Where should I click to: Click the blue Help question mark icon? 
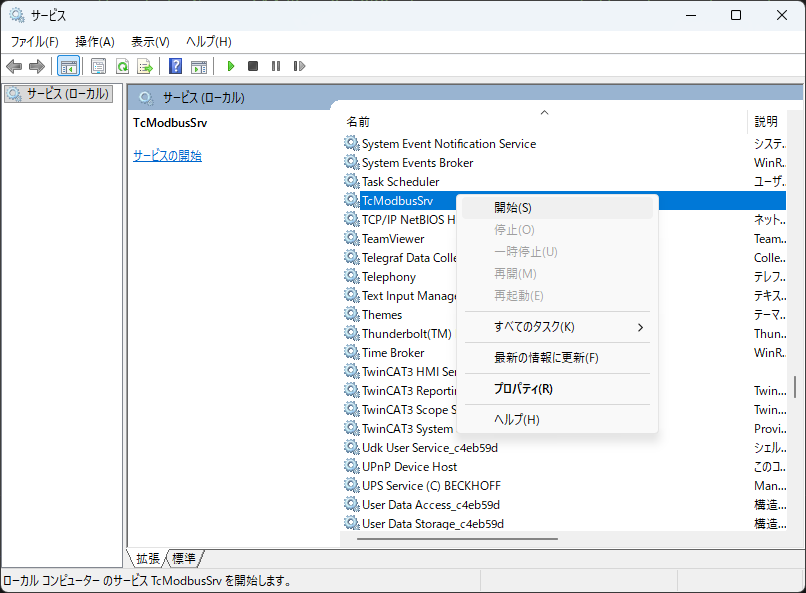pyautogui.click(x=175, y=66)
